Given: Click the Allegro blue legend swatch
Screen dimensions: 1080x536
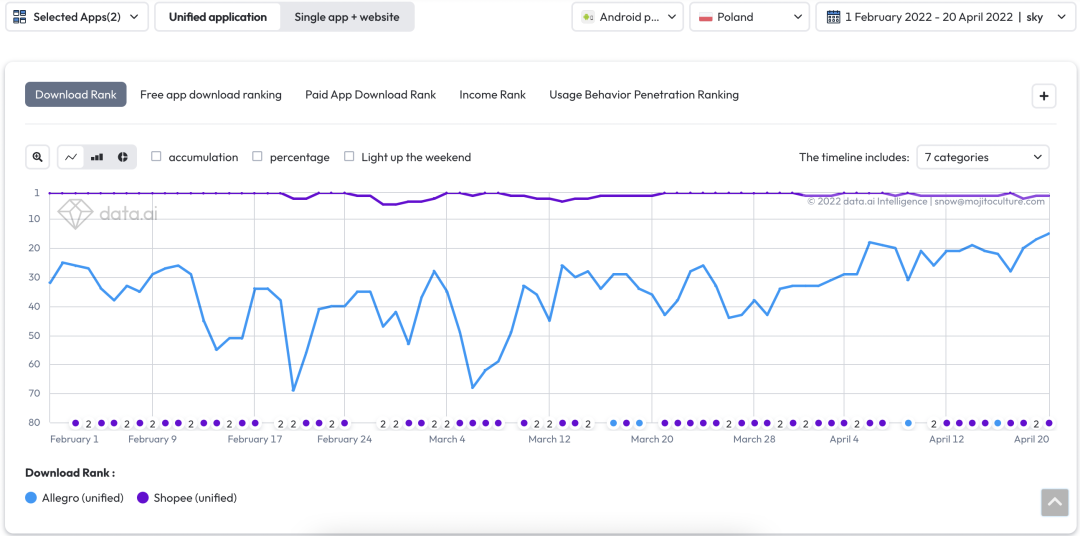Looking at the screenshot, I should (x=31, y=498).
